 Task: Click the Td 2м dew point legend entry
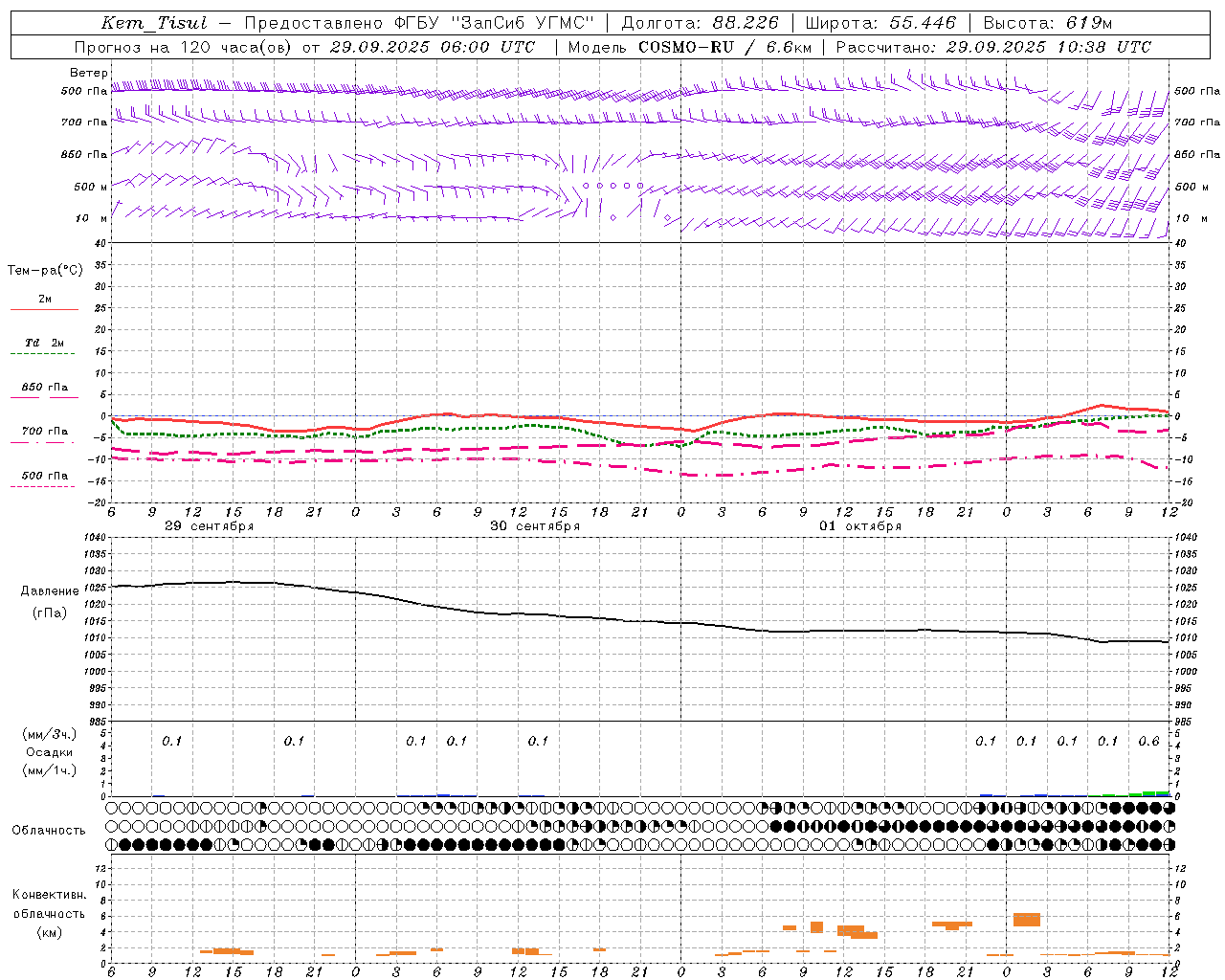click(x=45, y=343)
